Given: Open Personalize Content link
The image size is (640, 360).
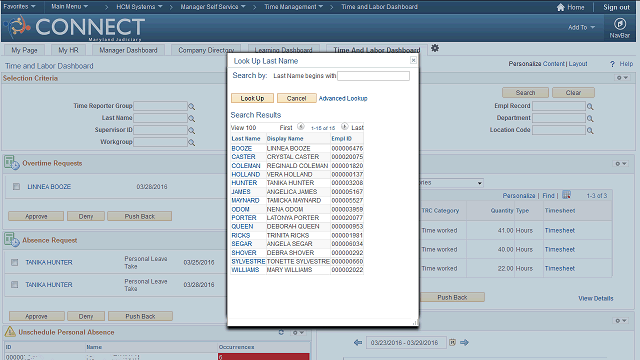Looking at the screenshot, I should click(554, 64).
